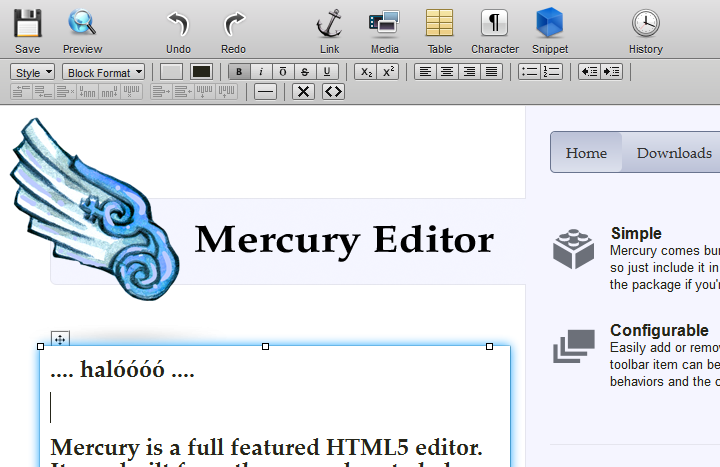Edit HTML with the angle brackets icon
The width and height of the screenshot is (720, 467).
333,91
